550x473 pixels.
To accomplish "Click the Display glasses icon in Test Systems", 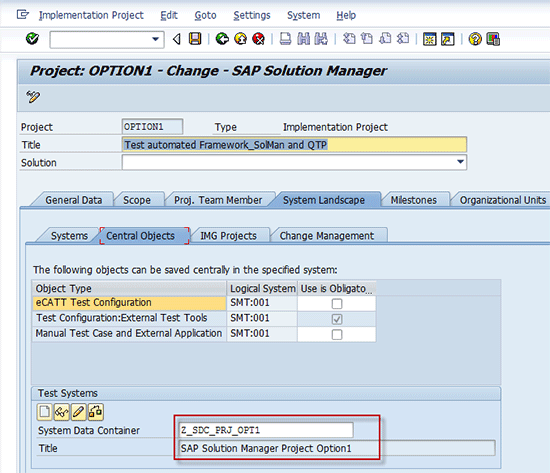I will click(61, 412).
